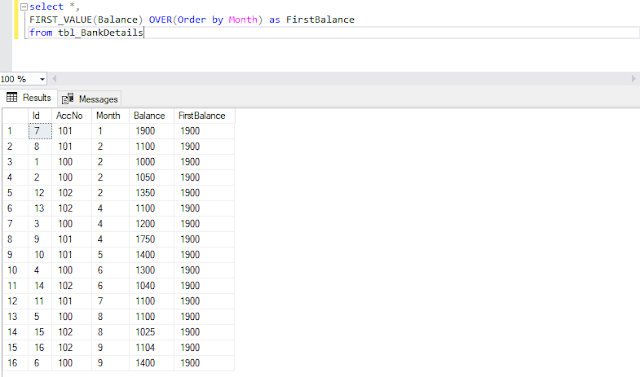Click Balance cell 1300
This screenshot has width=640, height=377.
[152, 270]
